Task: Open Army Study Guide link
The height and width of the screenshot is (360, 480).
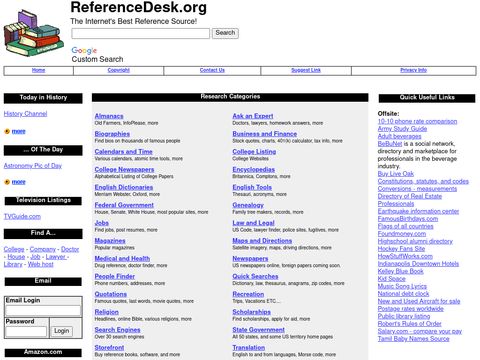Action: [x=402, y=129]
